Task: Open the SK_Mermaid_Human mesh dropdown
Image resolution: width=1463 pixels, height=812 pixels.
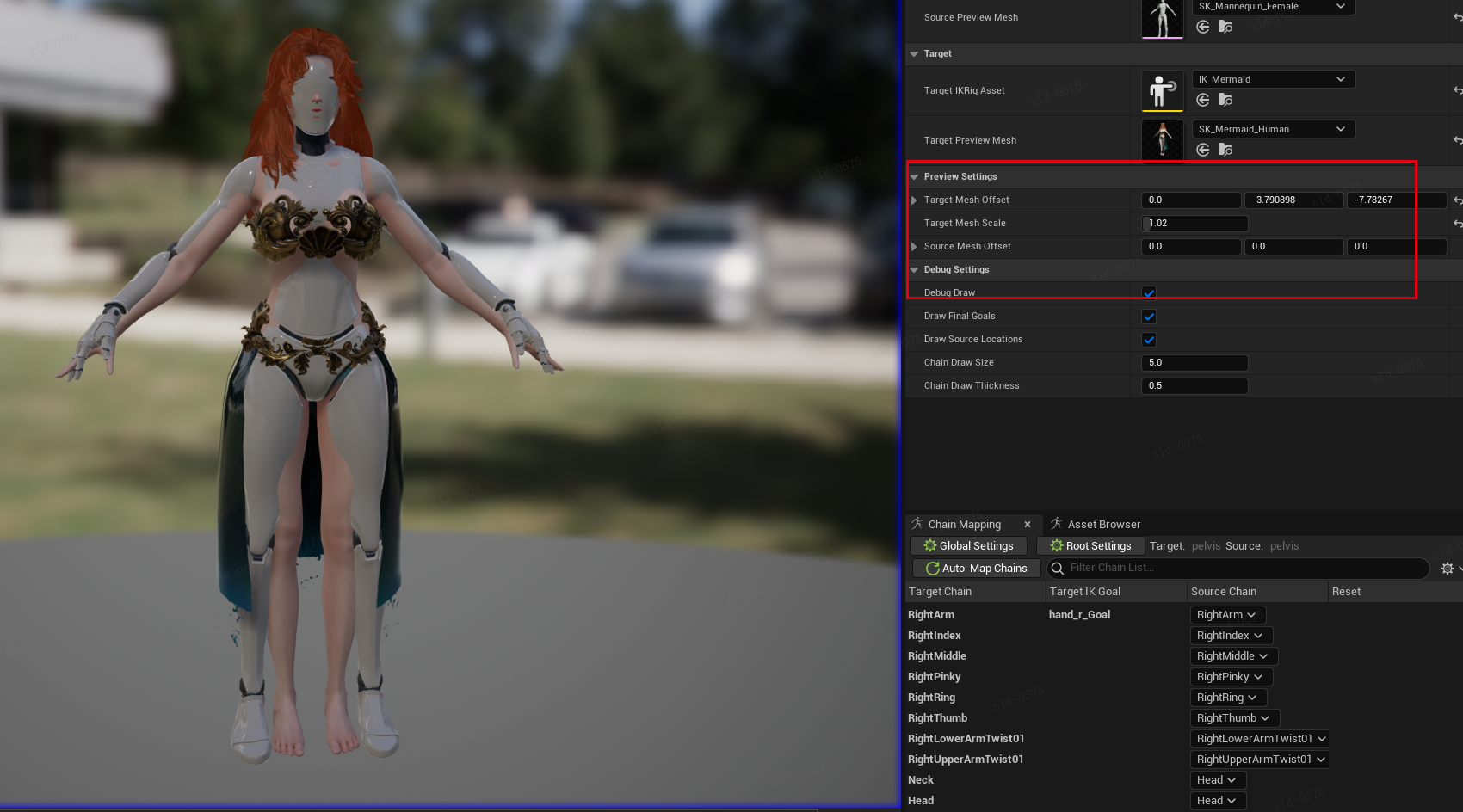Action: point(1274,129)
